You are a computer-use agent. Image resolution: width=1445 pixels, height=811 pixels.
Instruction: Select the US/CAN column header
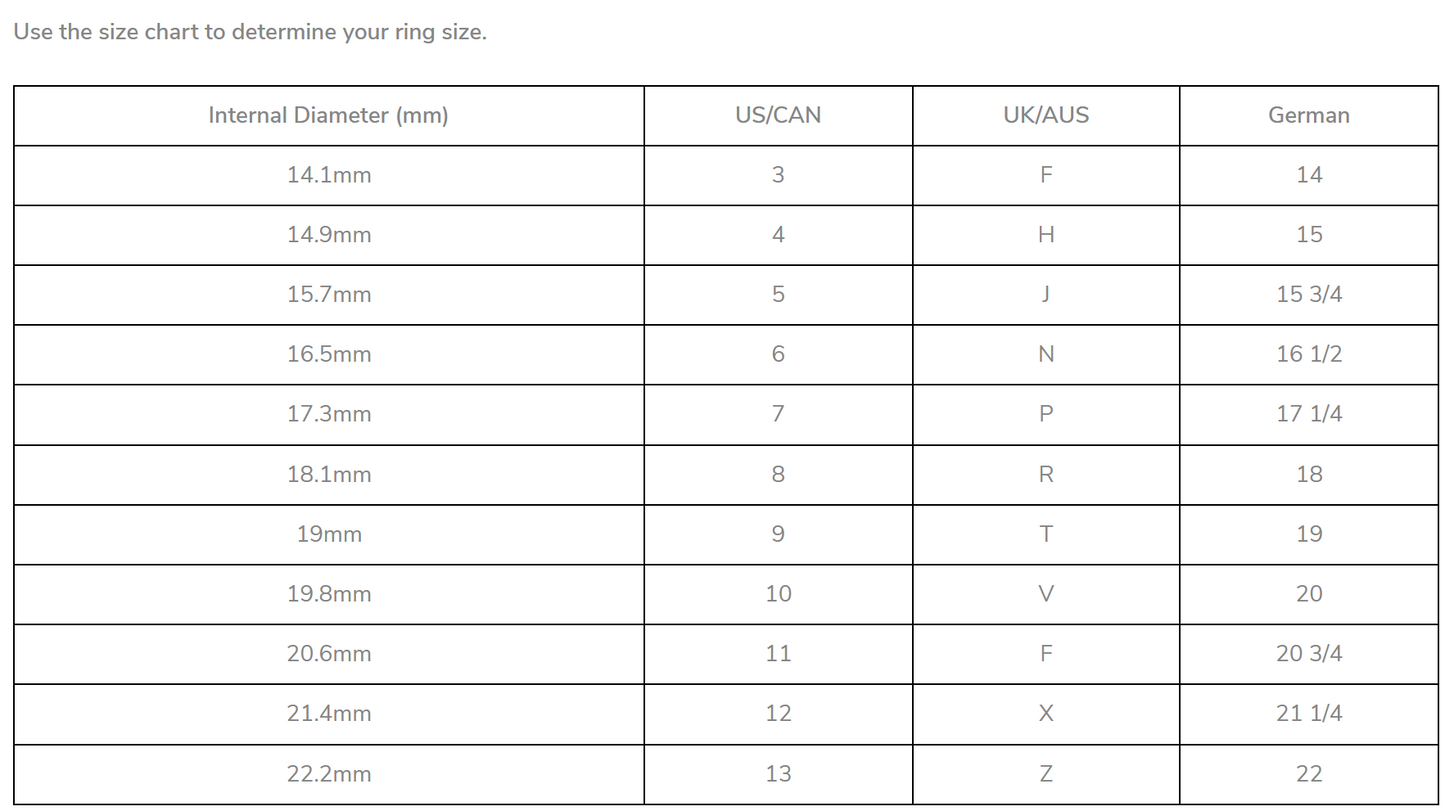pyautogui.click(x=777, y=115)
